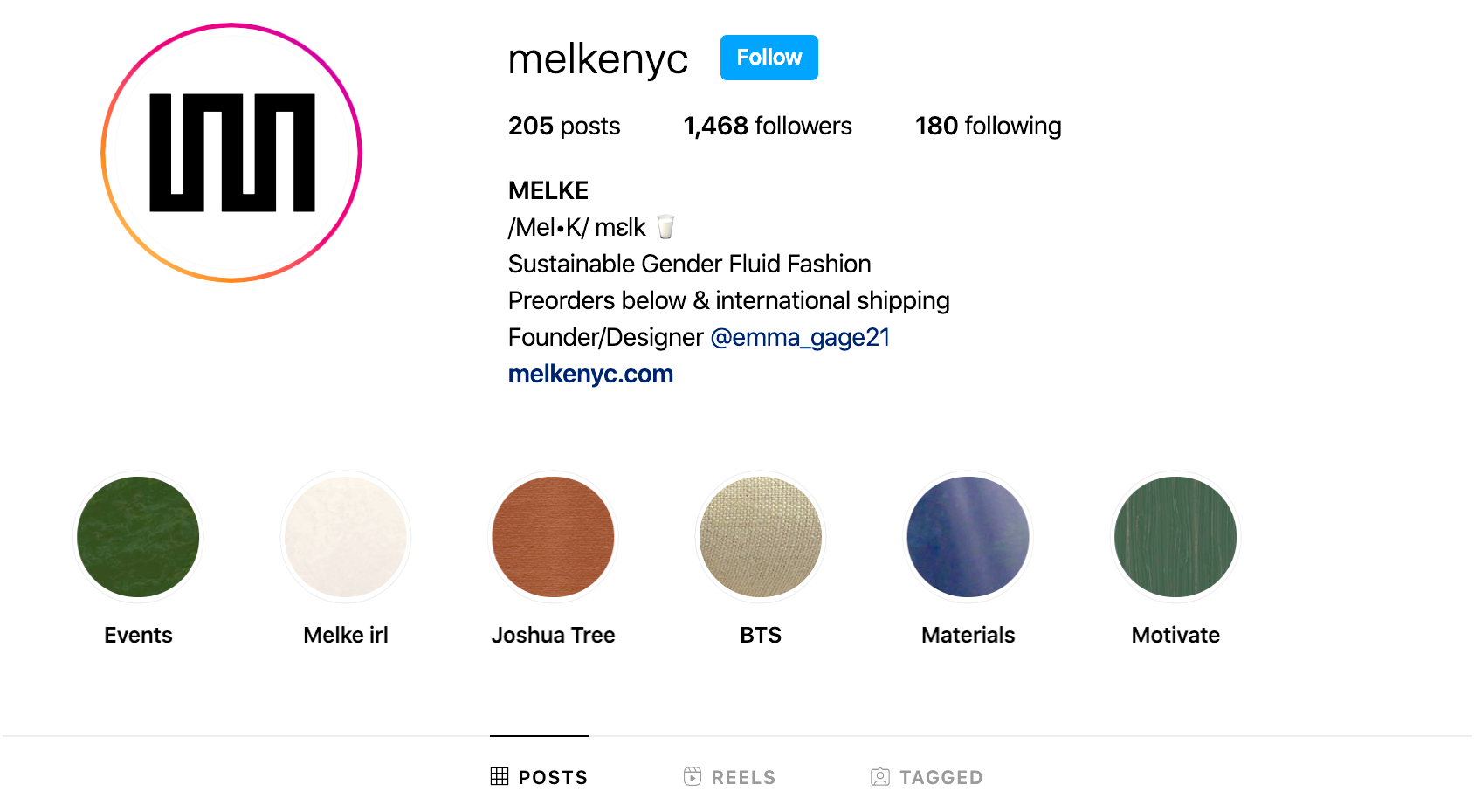View the Joshua Tree highlight circle

(x=553, y=537)
